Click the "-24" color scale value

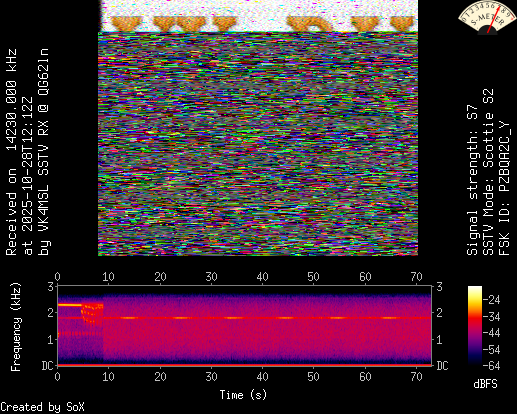click(x=492, y=300)
